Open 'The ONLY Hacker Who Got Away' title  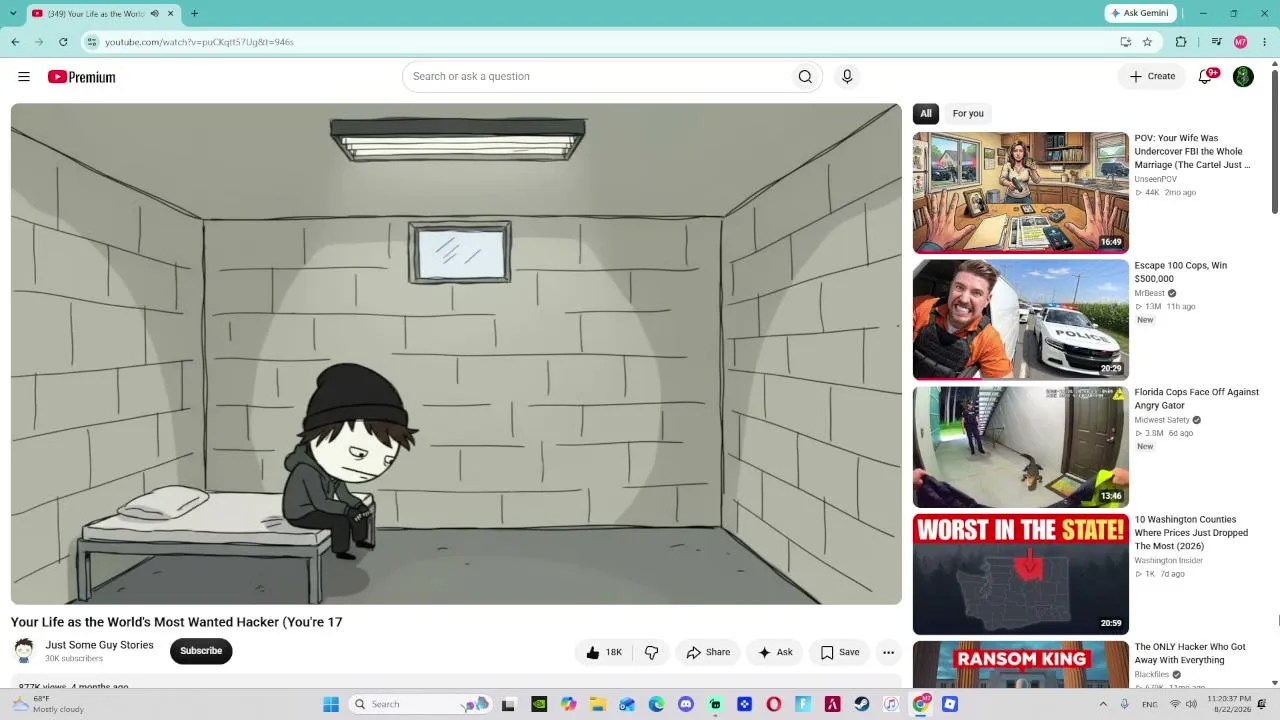point(1190,654)
